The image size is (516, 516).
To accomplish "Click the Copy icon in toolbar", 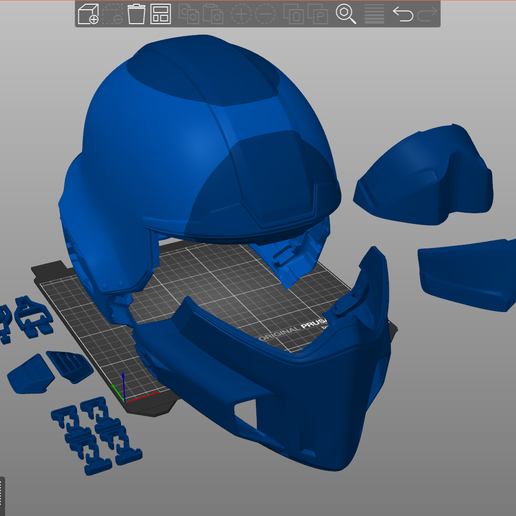I will [188, 14].
